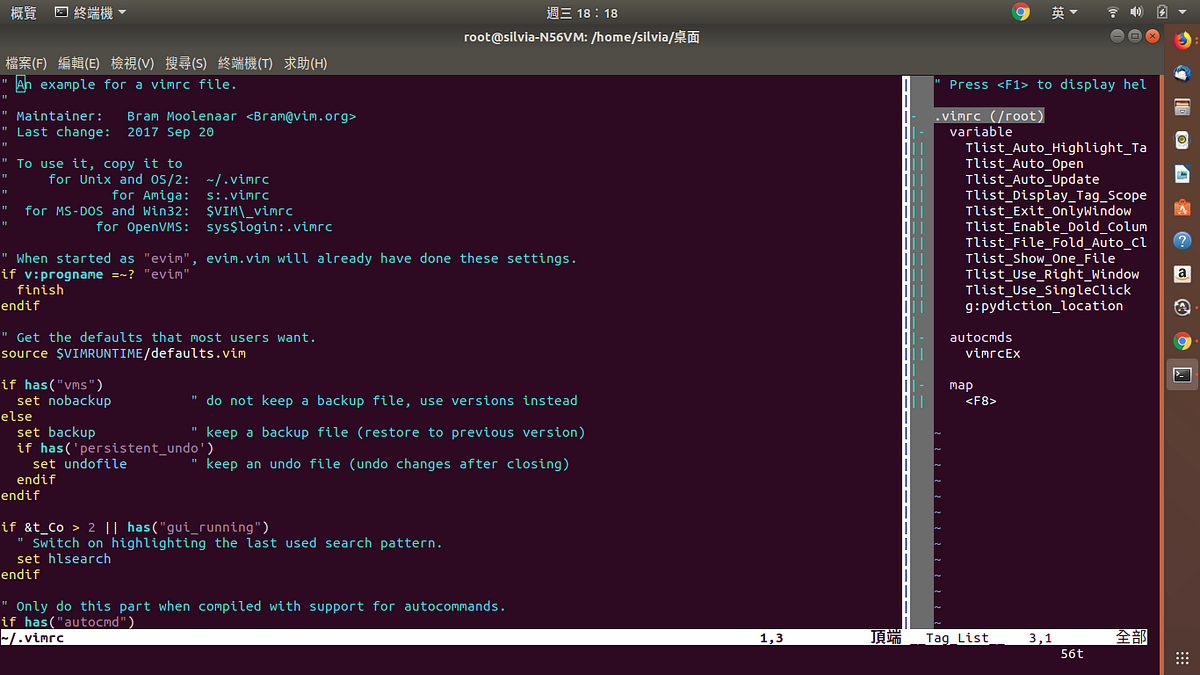
Task: Open Thunderbird from the dock
Action: tap(1182, 74)
